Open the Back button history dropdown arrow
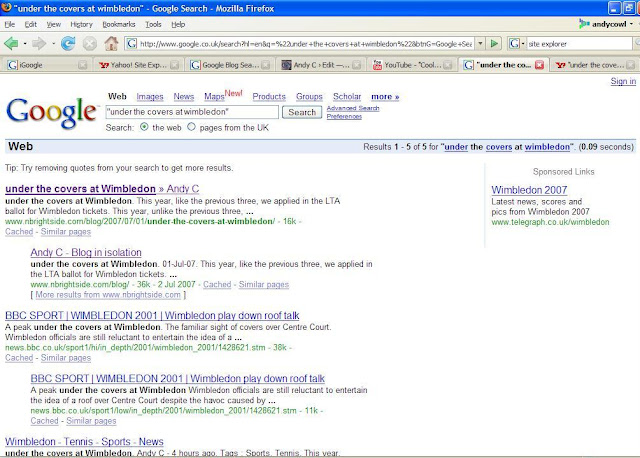This screenshot has height=458, width=640. coord(25,43)
